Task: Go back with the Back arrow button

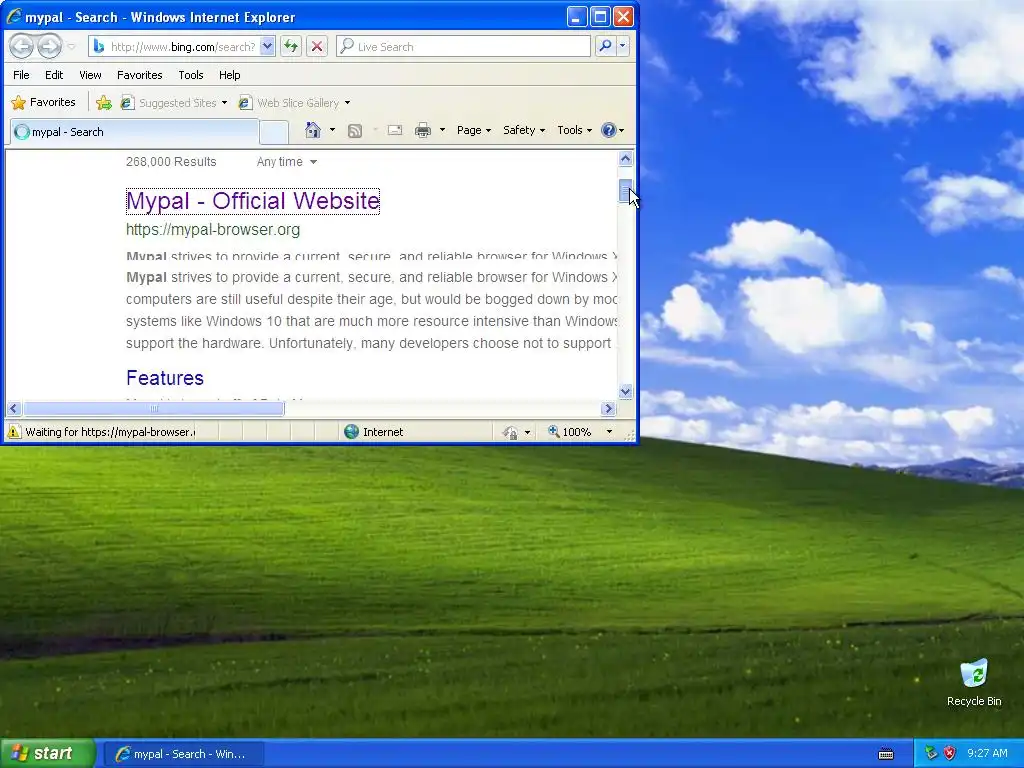Action: pos(22,46)
